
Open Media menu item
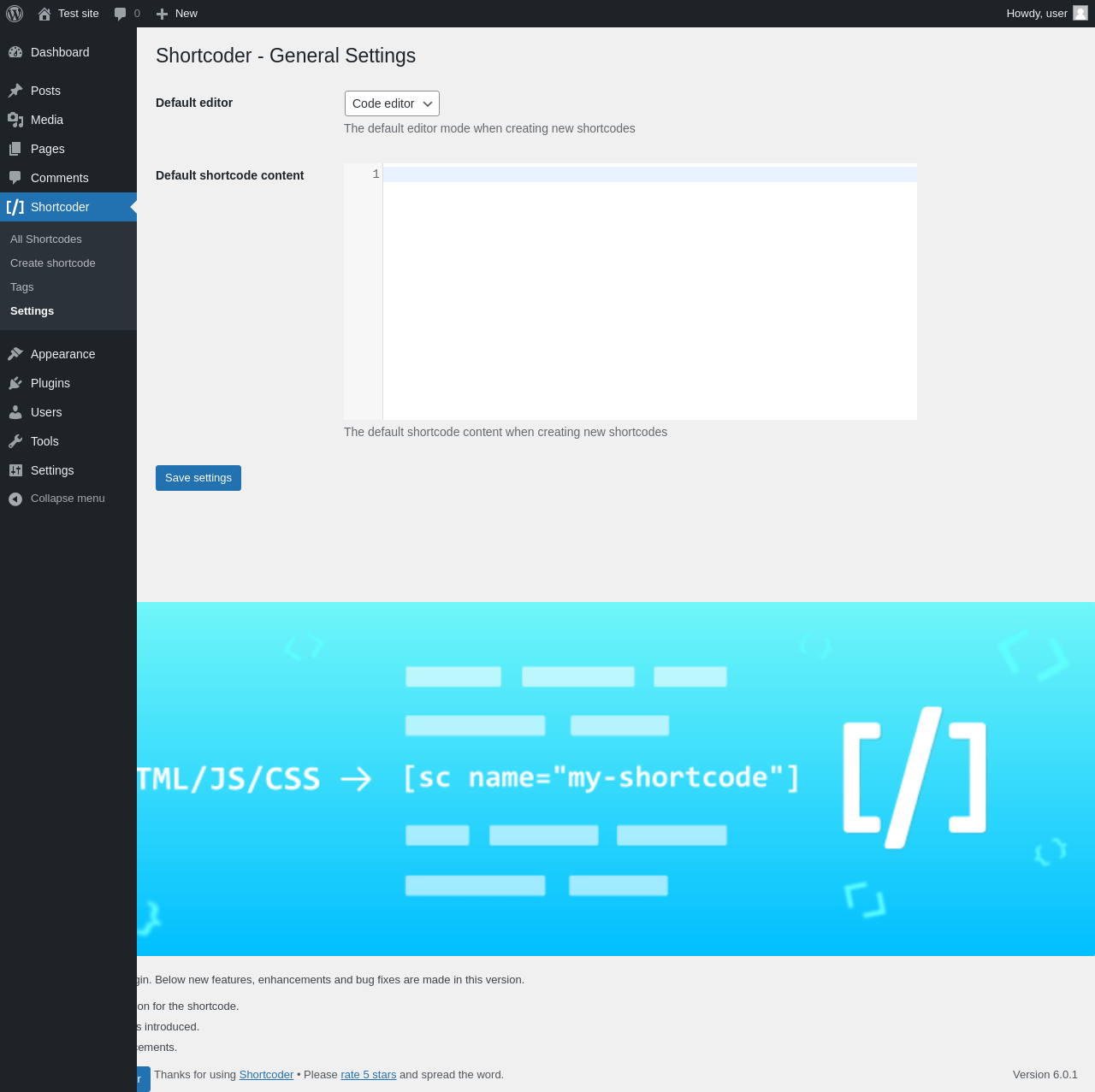click(68, 120)
